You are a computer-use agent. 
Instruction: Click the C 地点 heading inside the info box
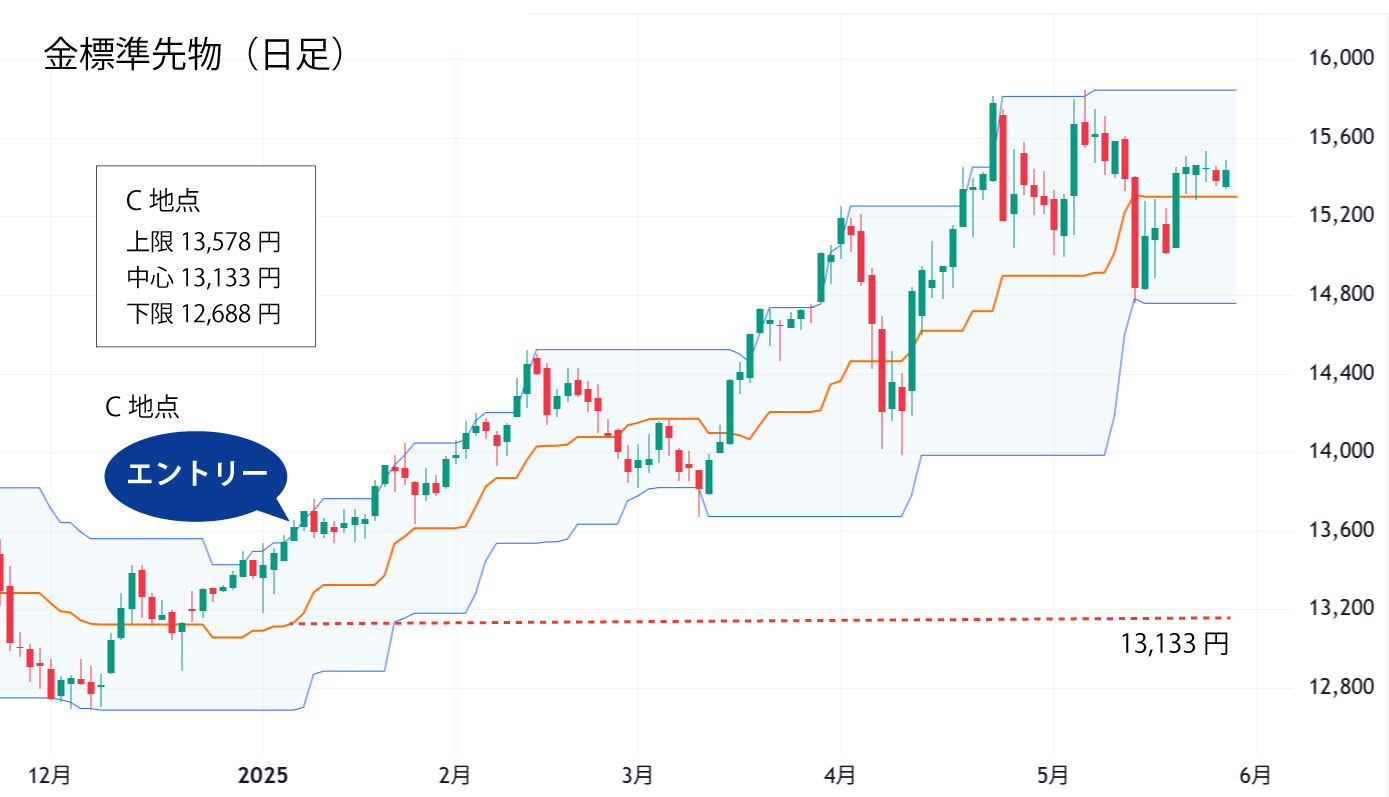tap(163, 201)
